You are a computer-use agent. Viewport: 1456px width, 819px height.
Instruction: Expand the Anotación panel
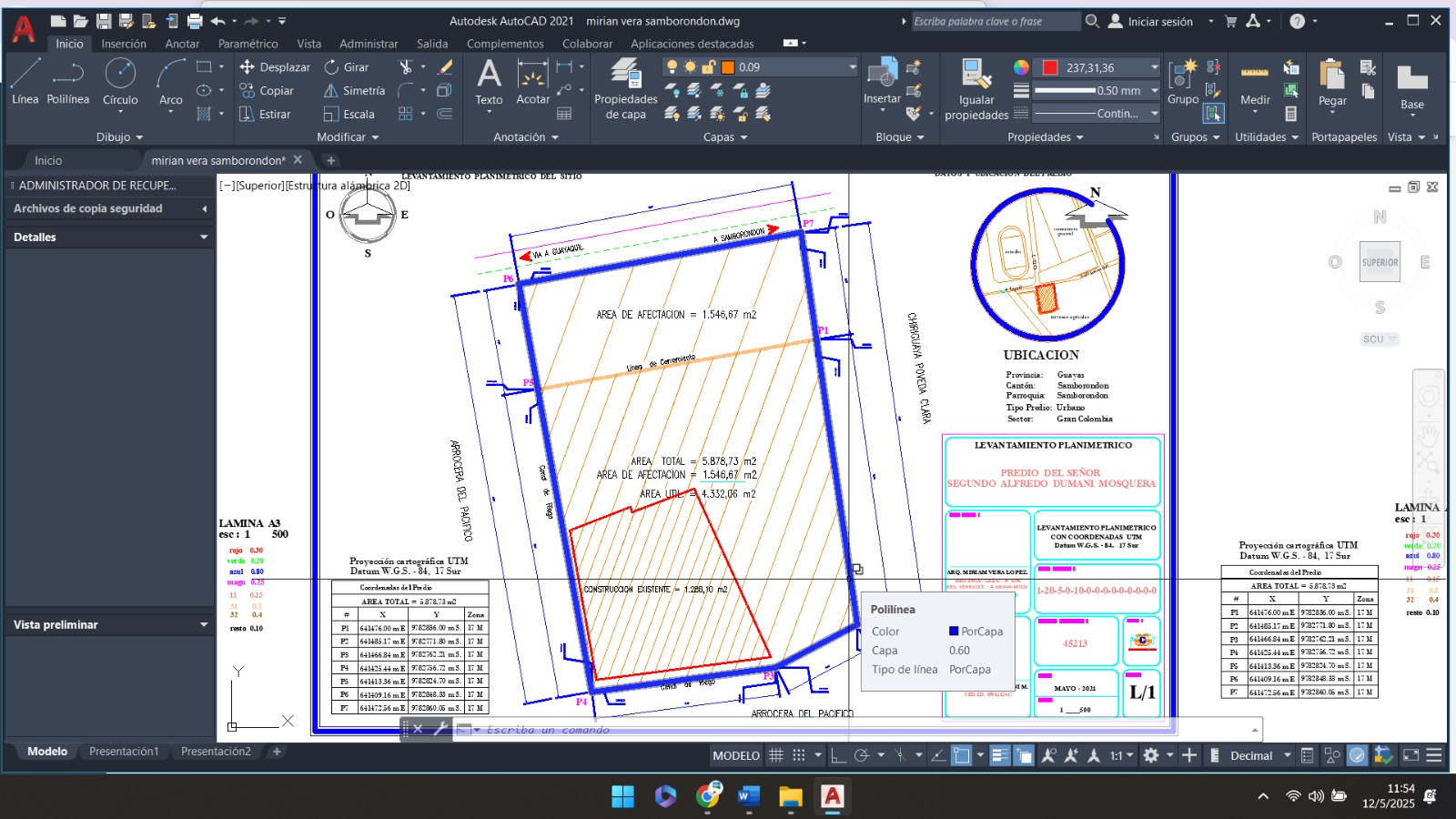(526, 137)
